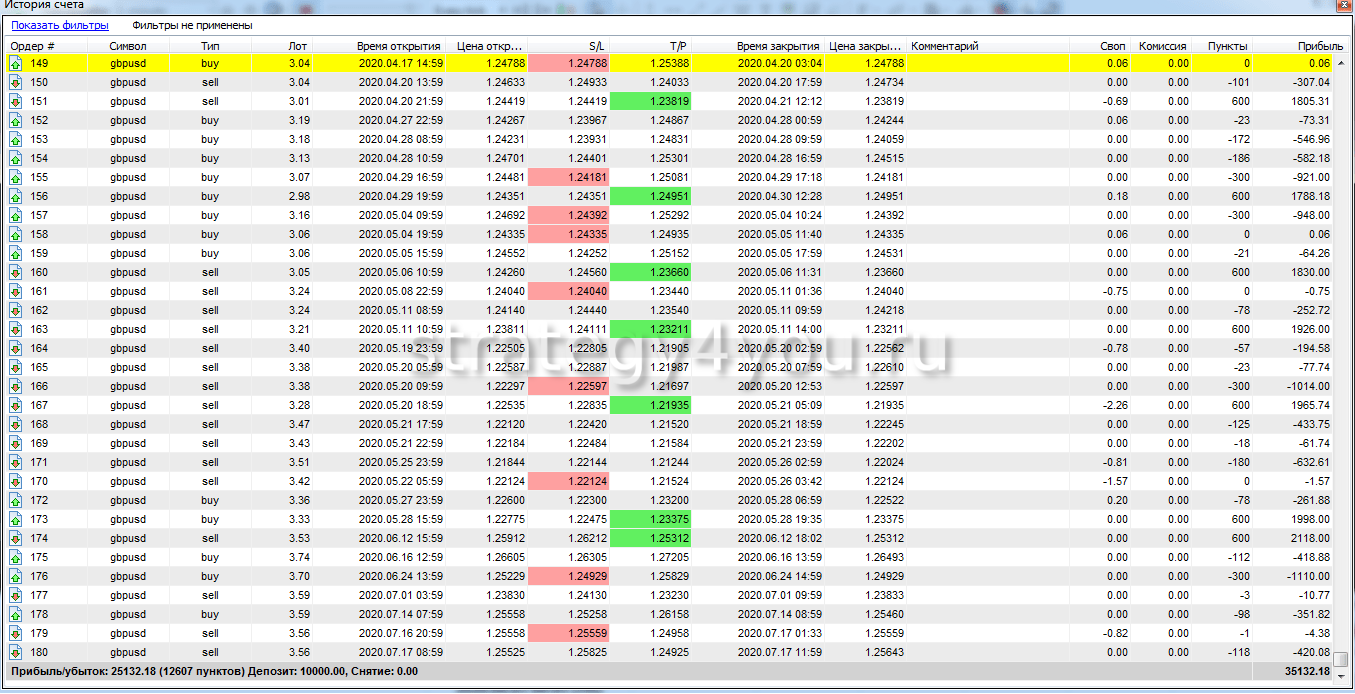This screenshot has width=1355, height=694.
Task: Sort by the 'Ордер #' column header
Action: (33, 46)
